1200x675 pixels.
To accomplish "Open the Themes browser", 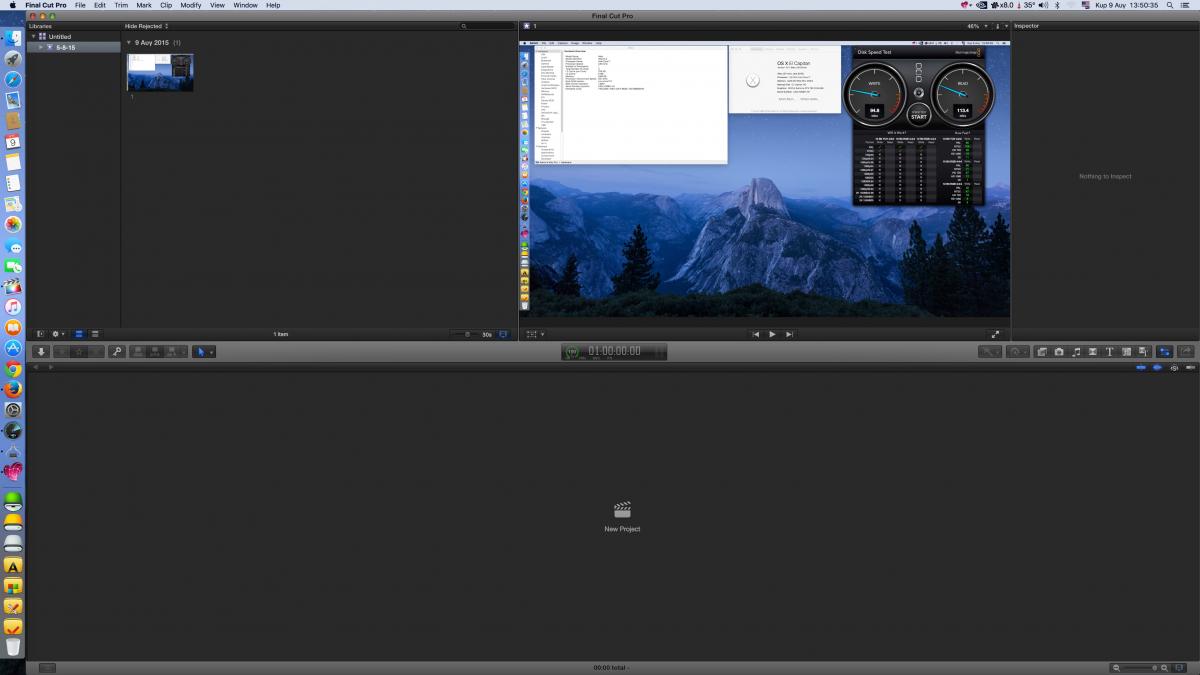I will tap(1143, 352).
